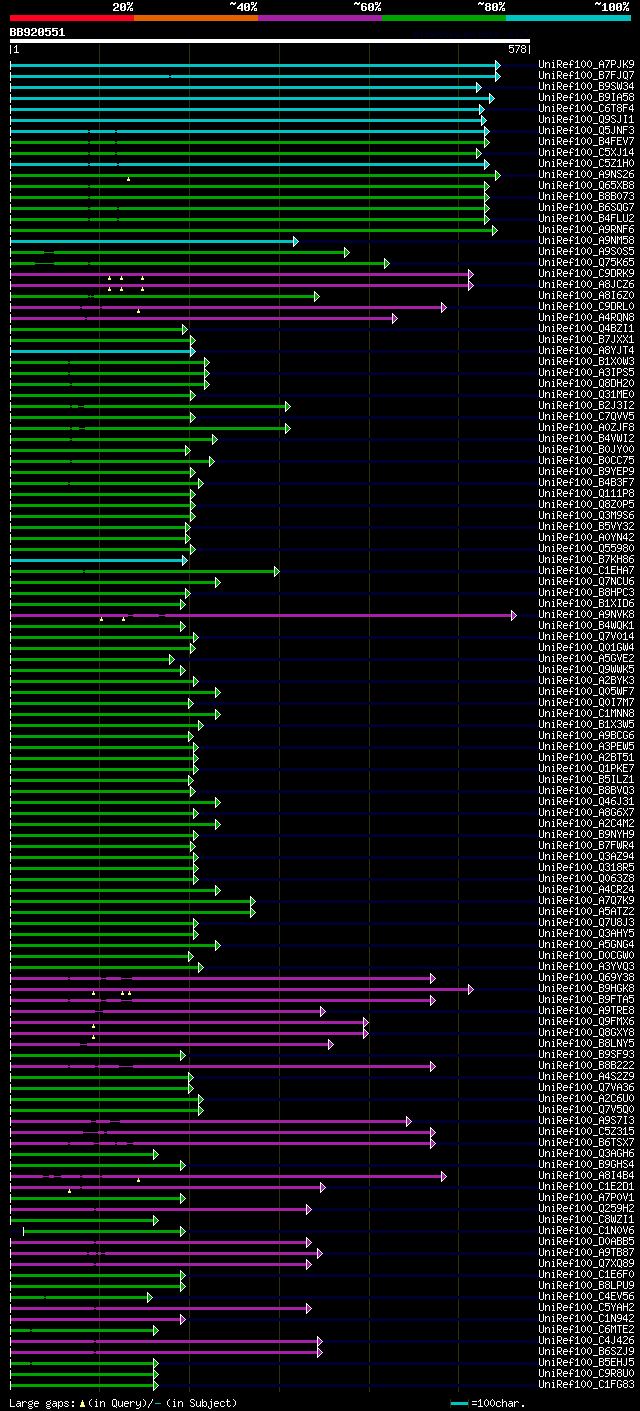
Task: Select the UniRef100_A8JCZ6 label
Action: pyautogui.click(x=586, y=285)
